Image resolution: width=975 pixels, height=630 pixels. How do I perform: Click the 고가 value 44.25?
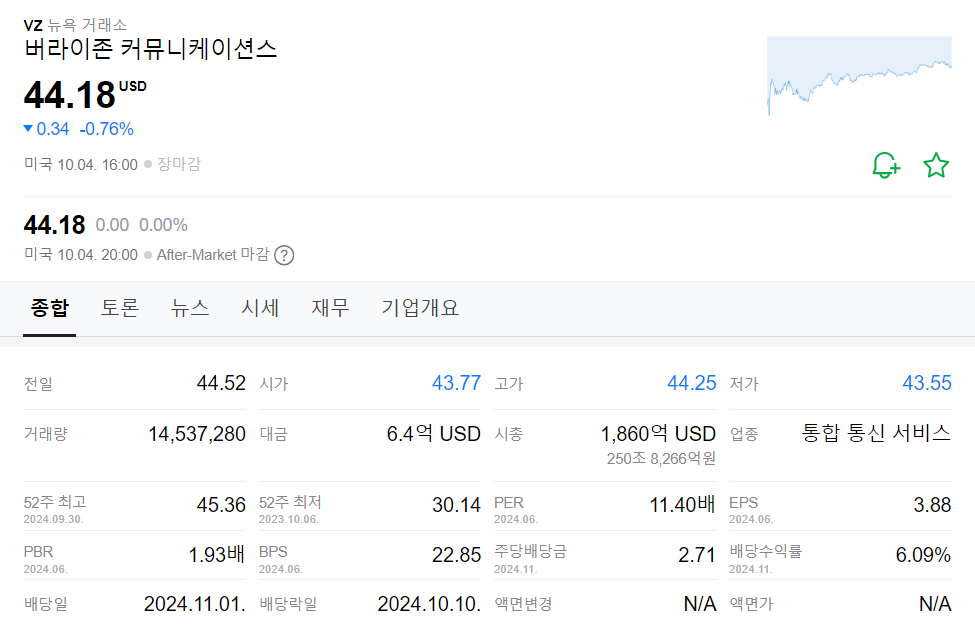click(691, 383)
